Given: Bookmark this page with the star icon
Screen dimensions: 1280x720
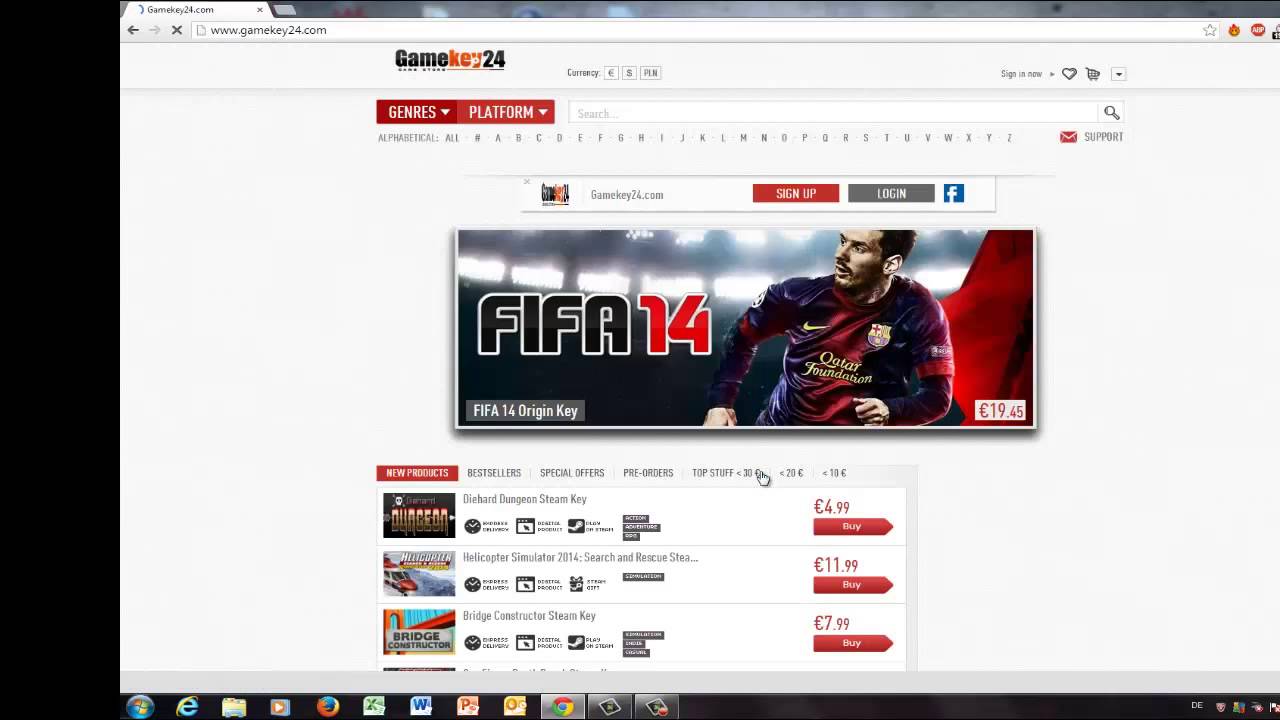Looking at the screenshot, I should pyautogui.click(x=1210, y=30).
